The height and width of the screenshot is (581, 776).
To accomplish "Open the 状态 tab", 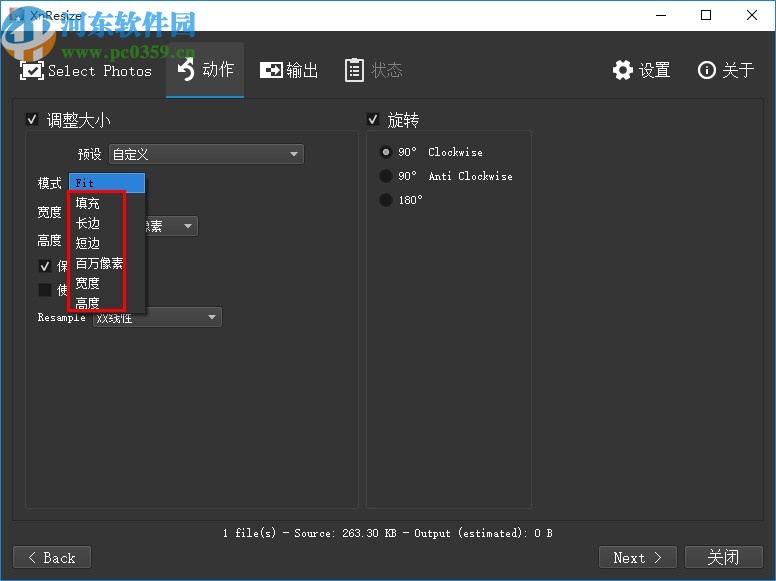I will coord(374,70).
